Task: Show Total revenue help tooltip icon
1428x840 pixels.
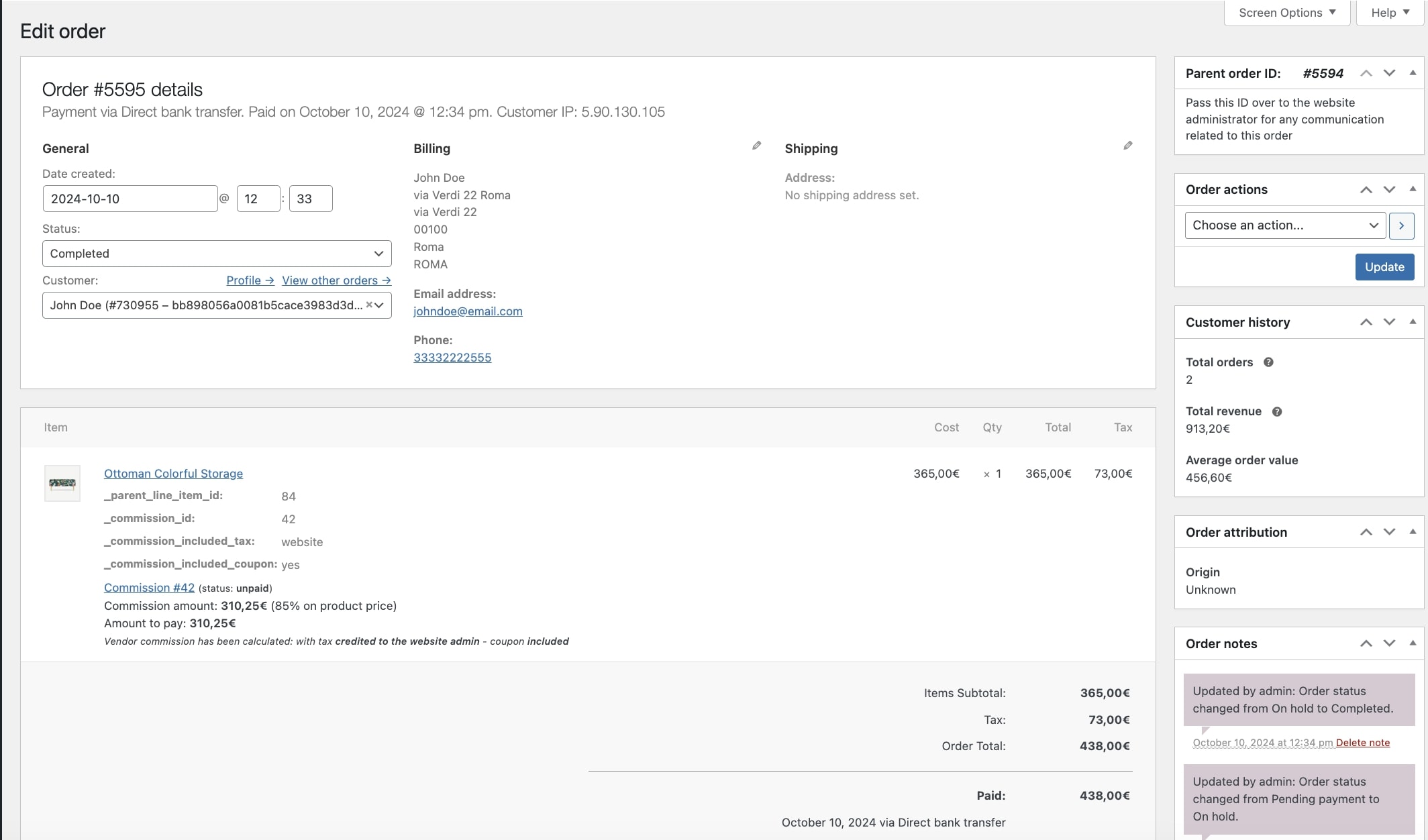Action: click(1277, 412)
